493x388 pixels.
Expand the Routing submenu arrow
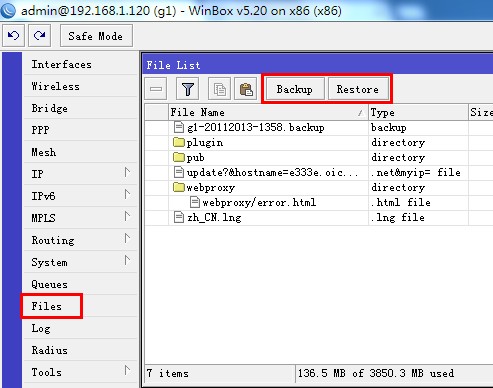(x=127, y=239)
